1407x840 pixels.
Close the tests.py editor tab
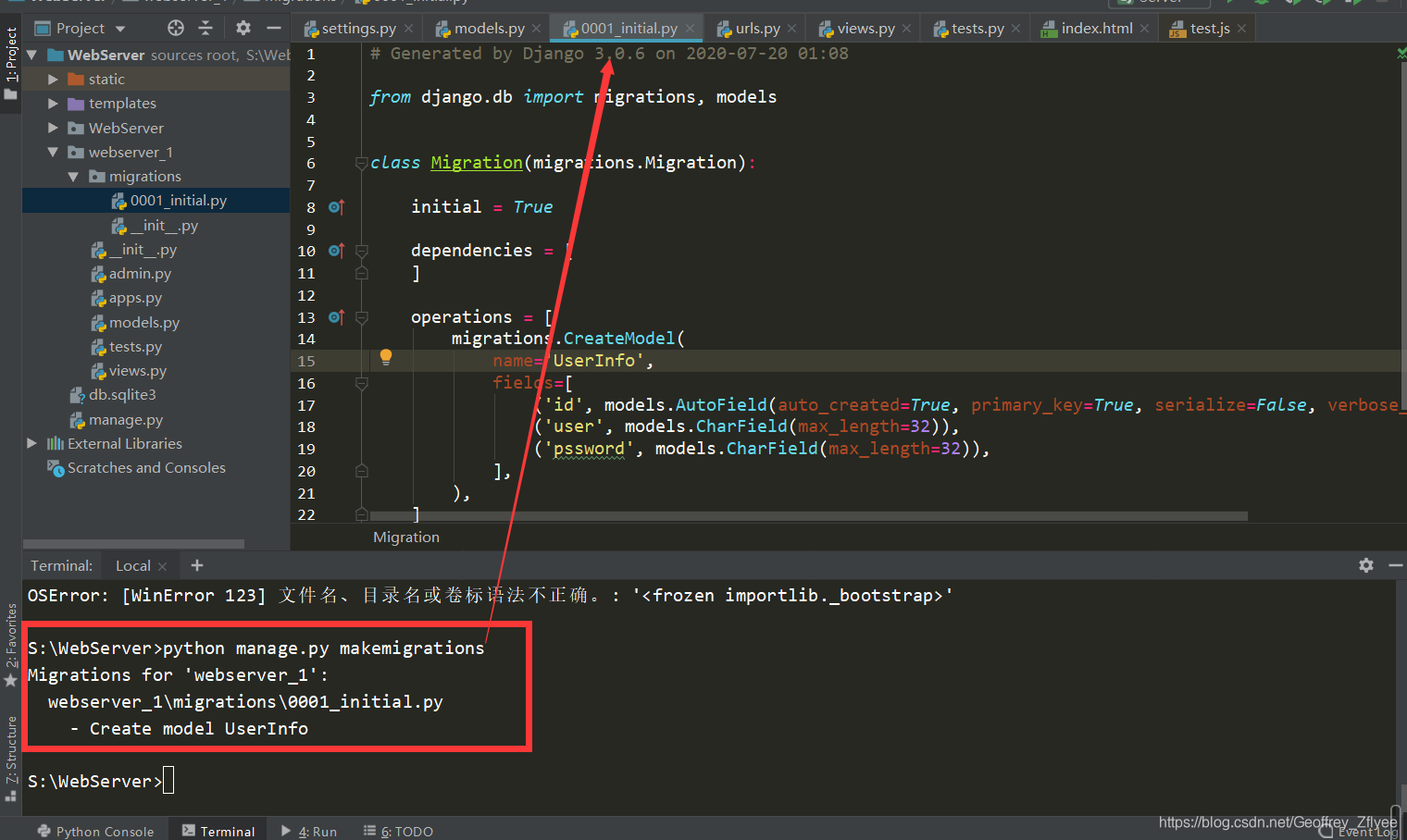pos(1016,29)
